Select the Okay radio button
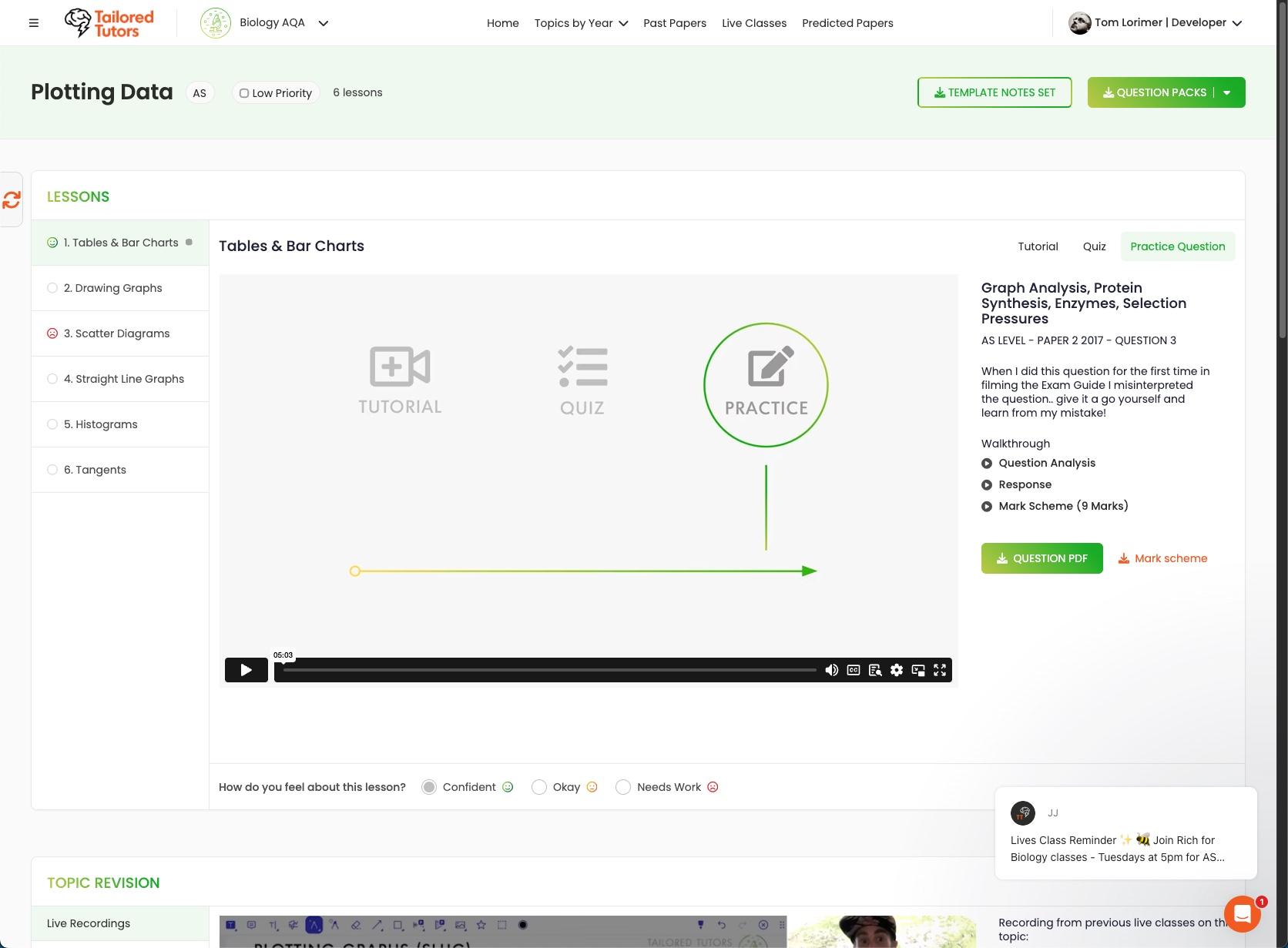1288x948 pixels. tap(539, 787)
